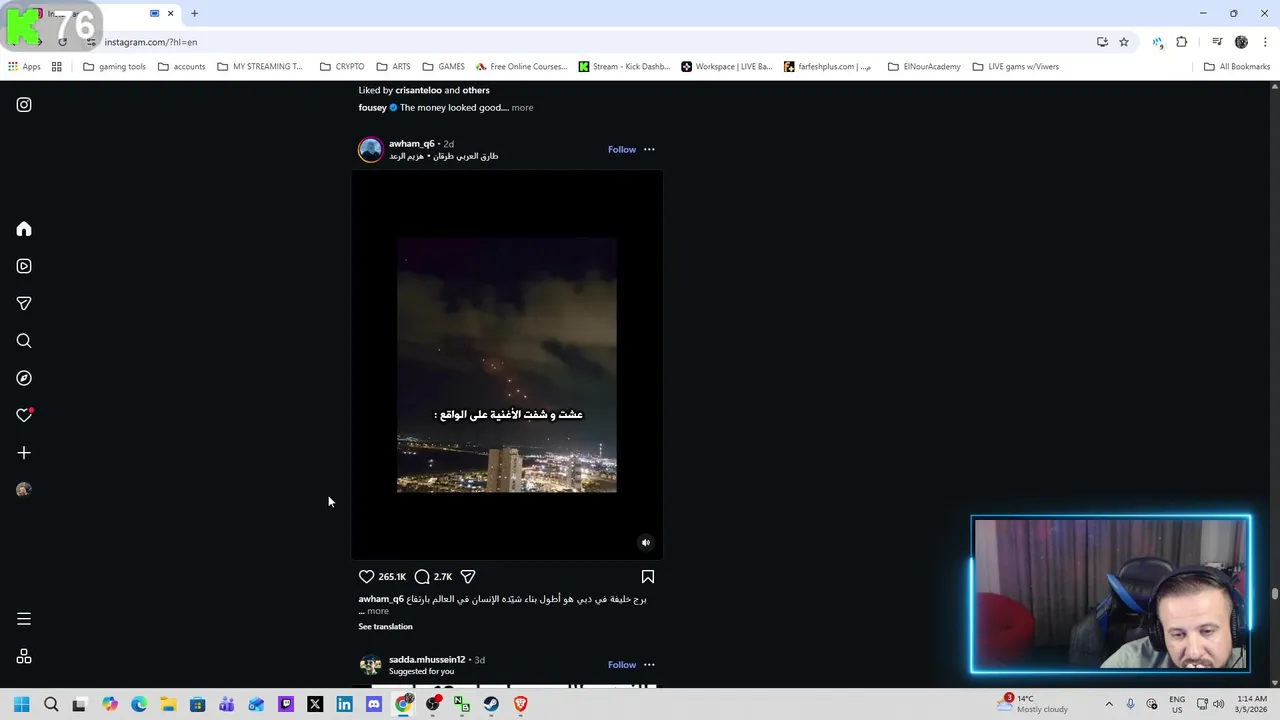Viewport: 1280px width, 720px height.
Task: Click sadda.mhussein12 profile picture
Action: [371, 665]
